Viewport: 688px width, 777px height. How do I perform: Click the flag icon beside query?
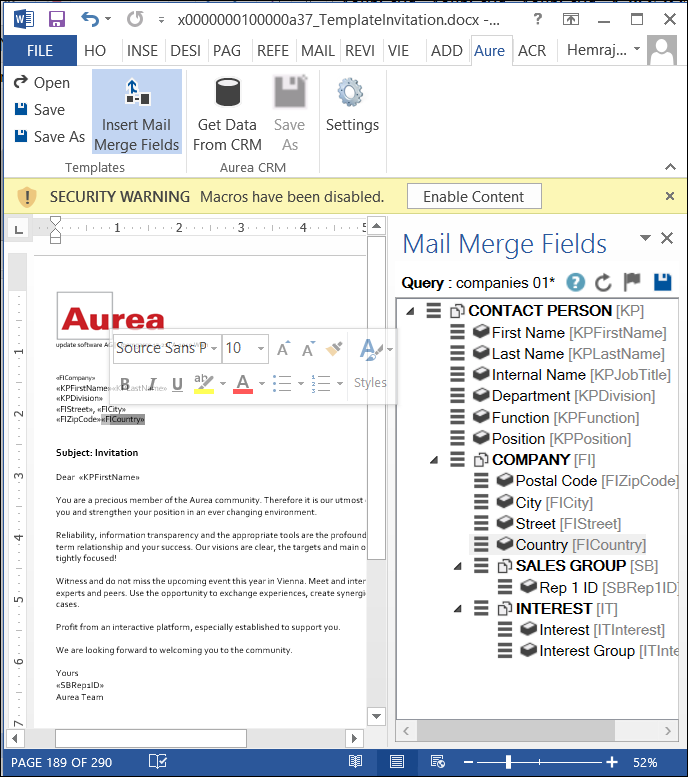coord(632,282)
